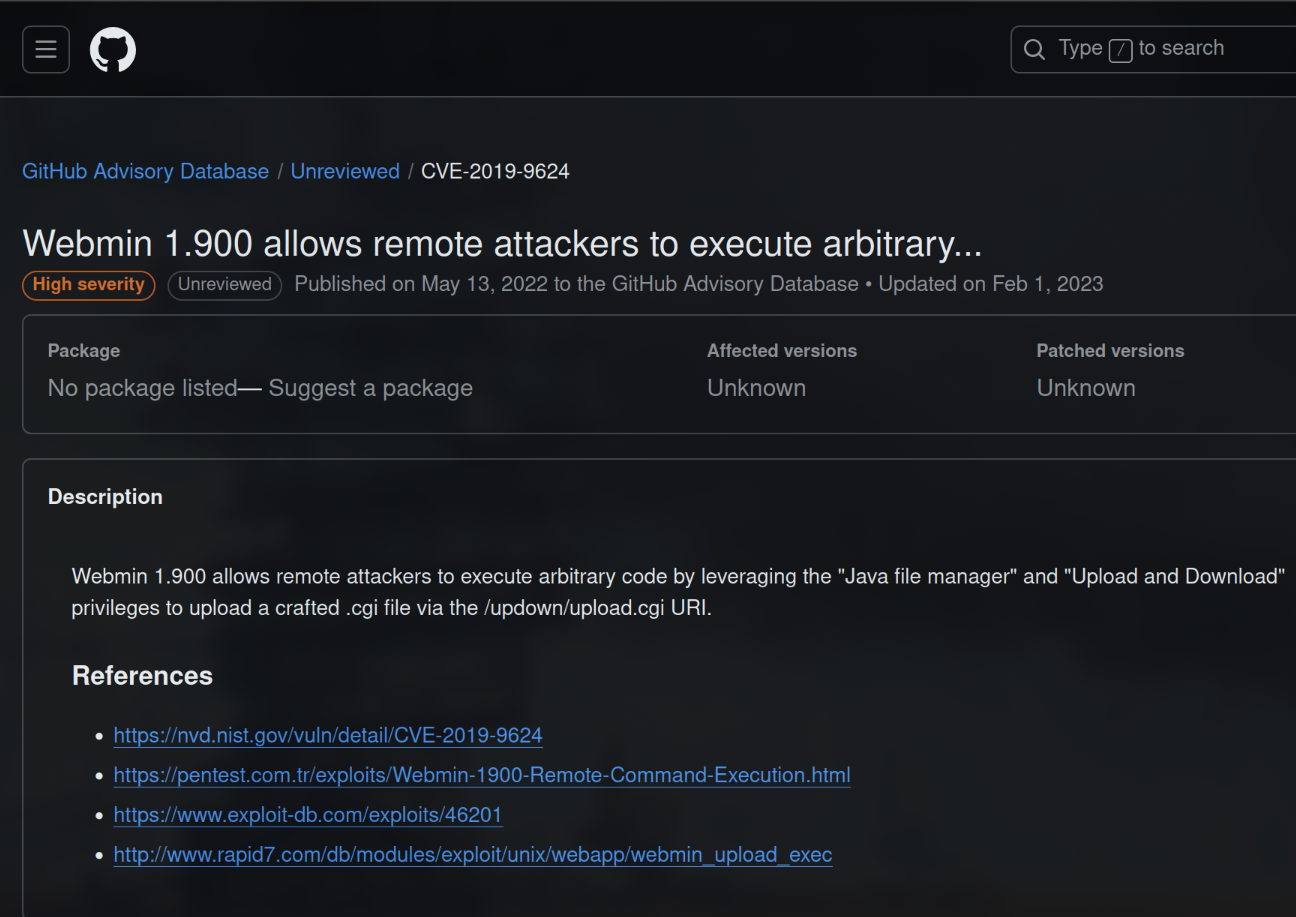
Task: Open the hamburger navigation menu
Action: (x=46, y=50)
